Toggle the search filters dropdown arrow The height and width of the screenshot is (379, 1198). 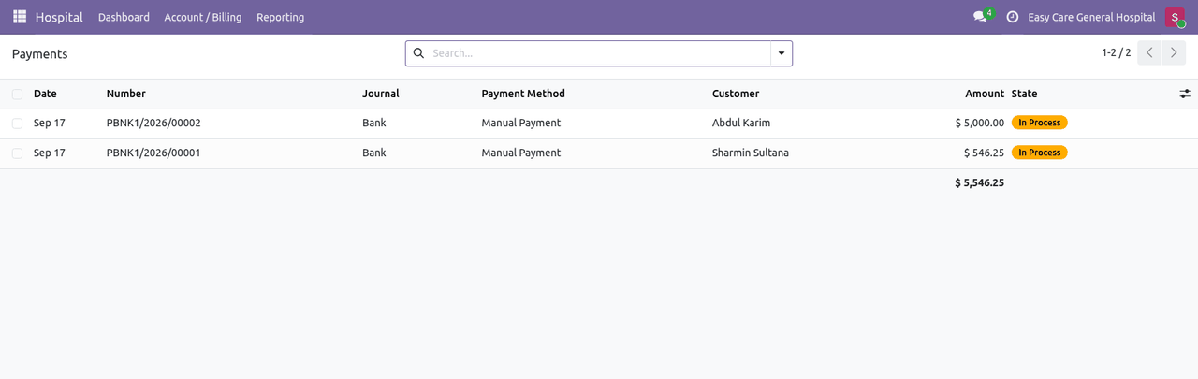point(781,53)
